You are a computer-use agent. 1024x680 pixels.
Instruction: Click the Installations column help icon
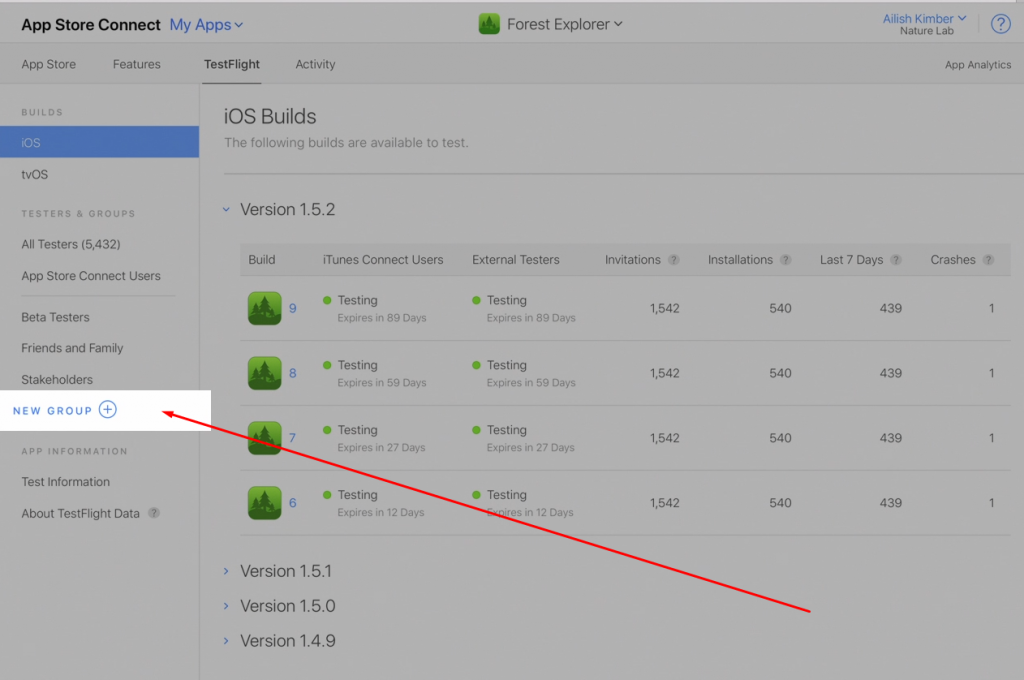(786, 260)
